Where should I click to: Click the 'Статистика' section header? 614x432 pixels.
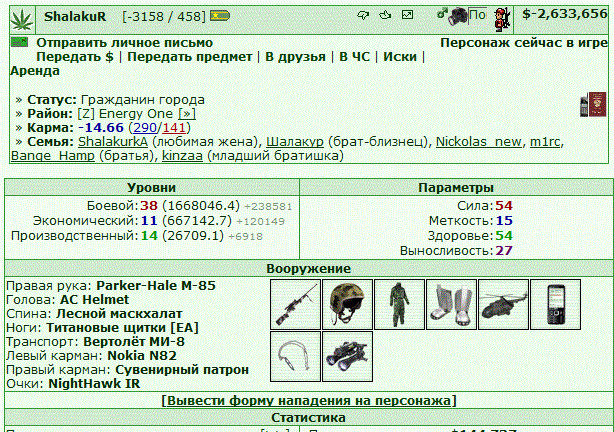(x=309, y=418)
